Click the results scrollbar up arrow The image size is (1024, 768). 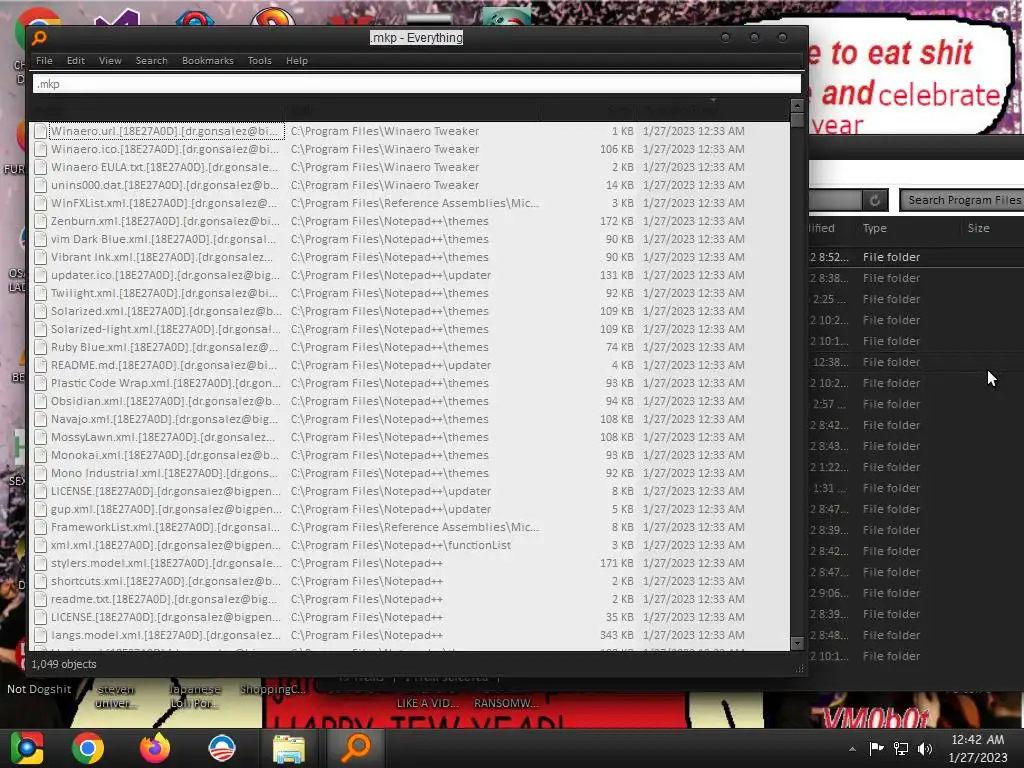797,106
